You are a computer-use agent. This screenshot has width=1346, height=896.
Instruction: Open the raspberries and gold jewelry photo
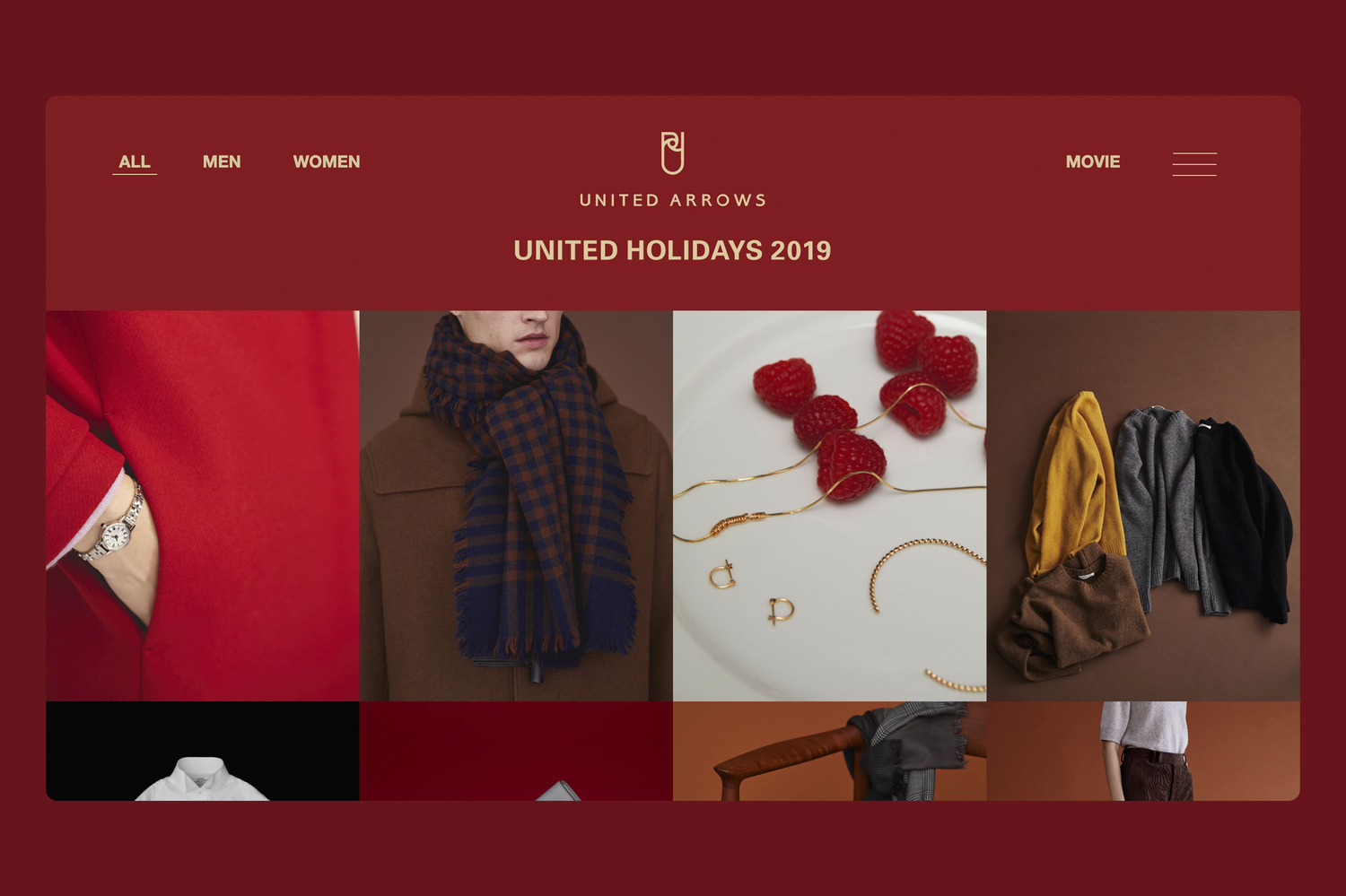[x=830, y=506]
